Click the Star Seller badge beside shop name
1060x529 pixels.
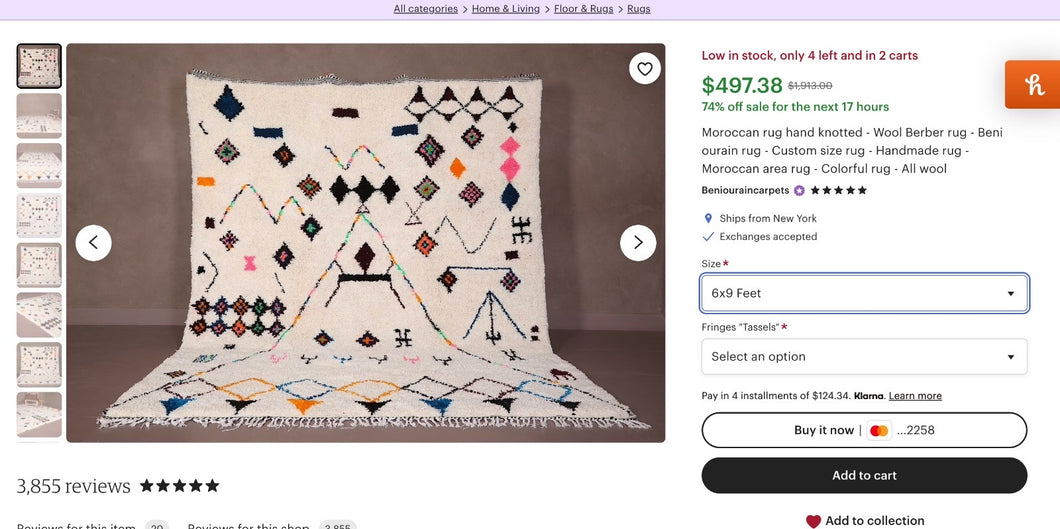[799, 190]
